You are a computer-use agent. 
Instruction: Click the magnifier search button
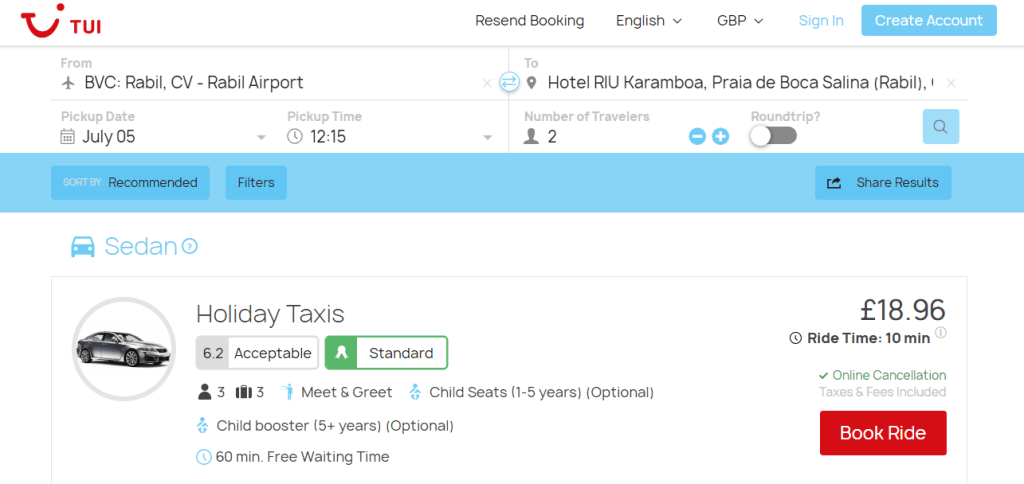pyautogui.click(x=940, y=127)
